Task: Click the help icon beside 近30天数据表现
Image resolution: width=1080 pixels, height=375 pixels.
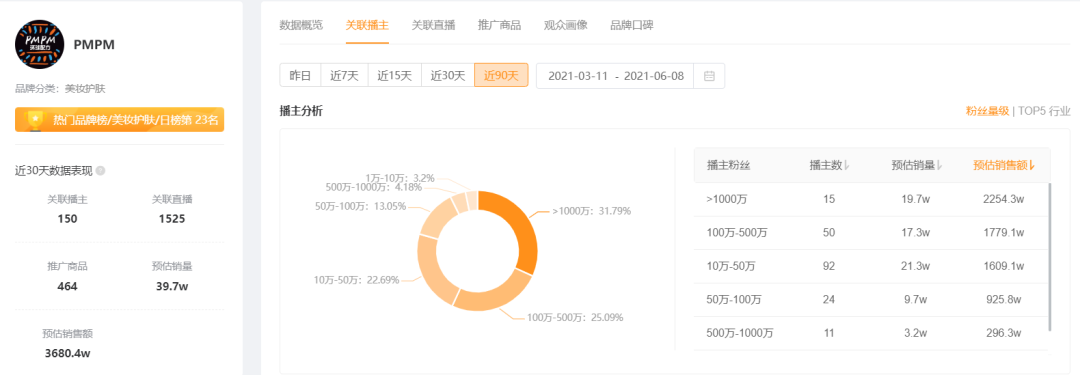Action: coord(101,171)
